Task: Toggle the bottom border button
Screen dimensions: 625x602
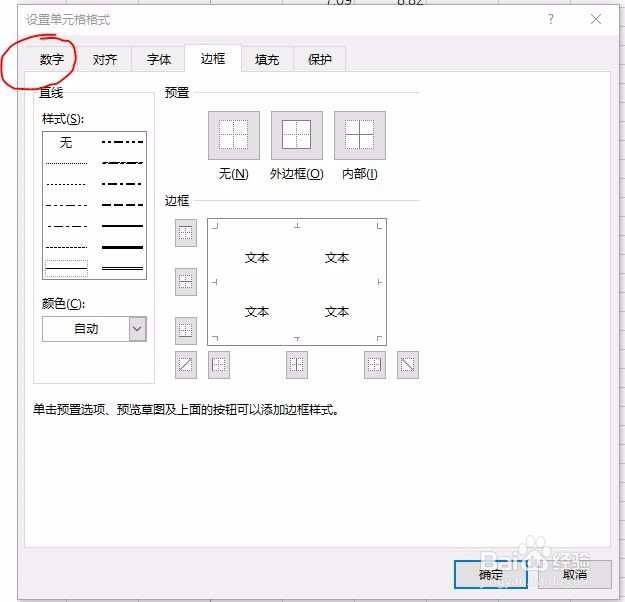Action: [x=186, y=331]
